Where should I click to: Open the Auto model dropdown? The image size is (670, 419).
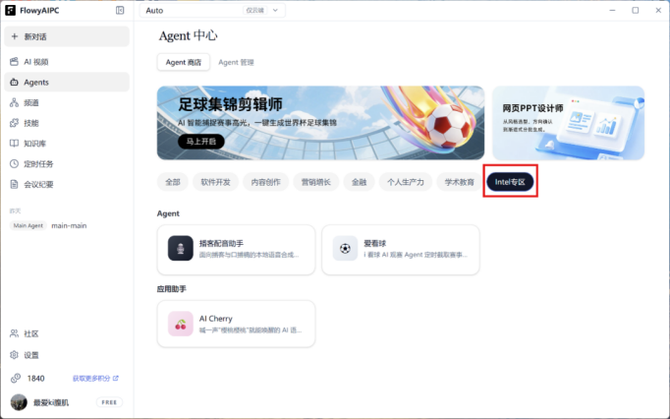click(x=212, y=10)
